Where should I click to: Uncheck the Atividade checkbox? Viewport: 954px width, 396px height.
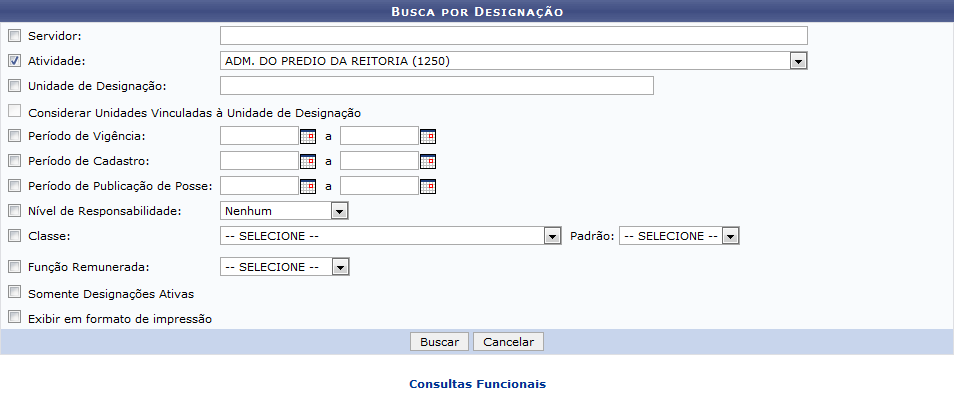(14, 61)
